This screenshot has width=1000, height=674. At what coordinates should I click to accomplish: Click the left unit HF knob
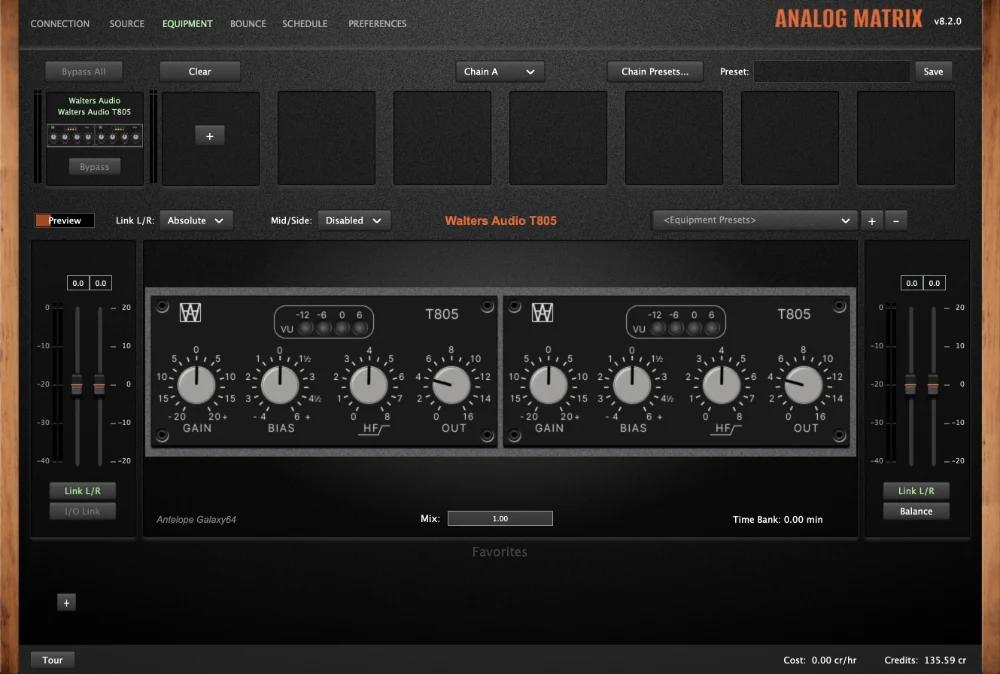coord(369,385)
